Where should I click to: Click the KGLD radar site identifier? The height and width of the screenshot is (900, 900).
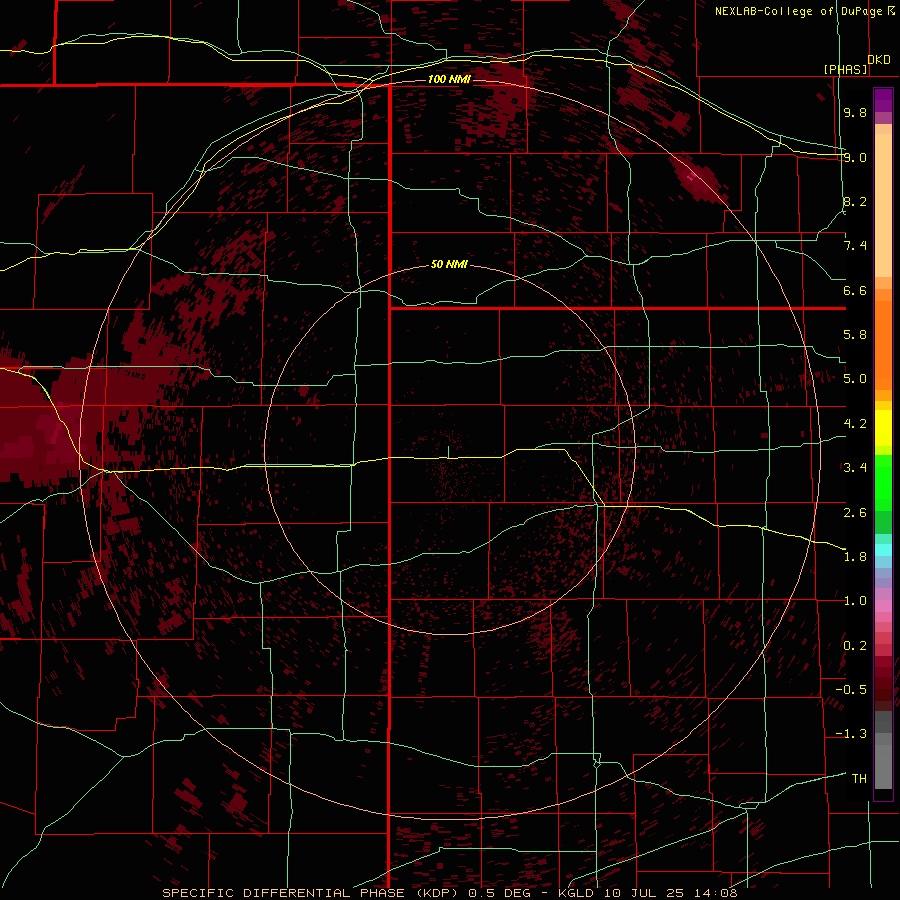pyautogui.click(x=577, y=893)
